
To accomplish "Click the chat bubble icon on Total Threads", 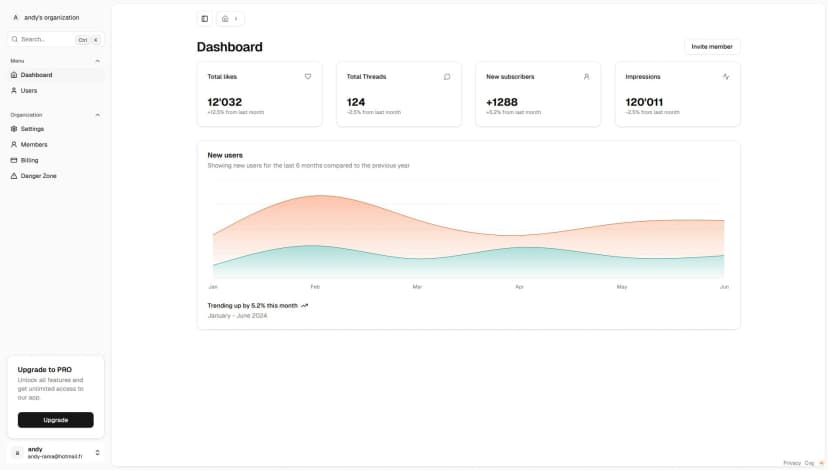I will [x=447, y=77].
